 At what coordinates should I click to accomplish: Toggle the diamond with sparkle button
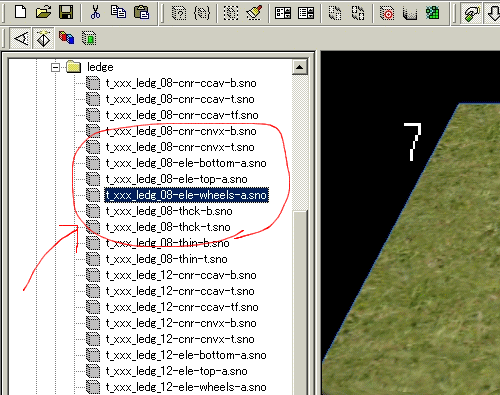tap(44, 39)
